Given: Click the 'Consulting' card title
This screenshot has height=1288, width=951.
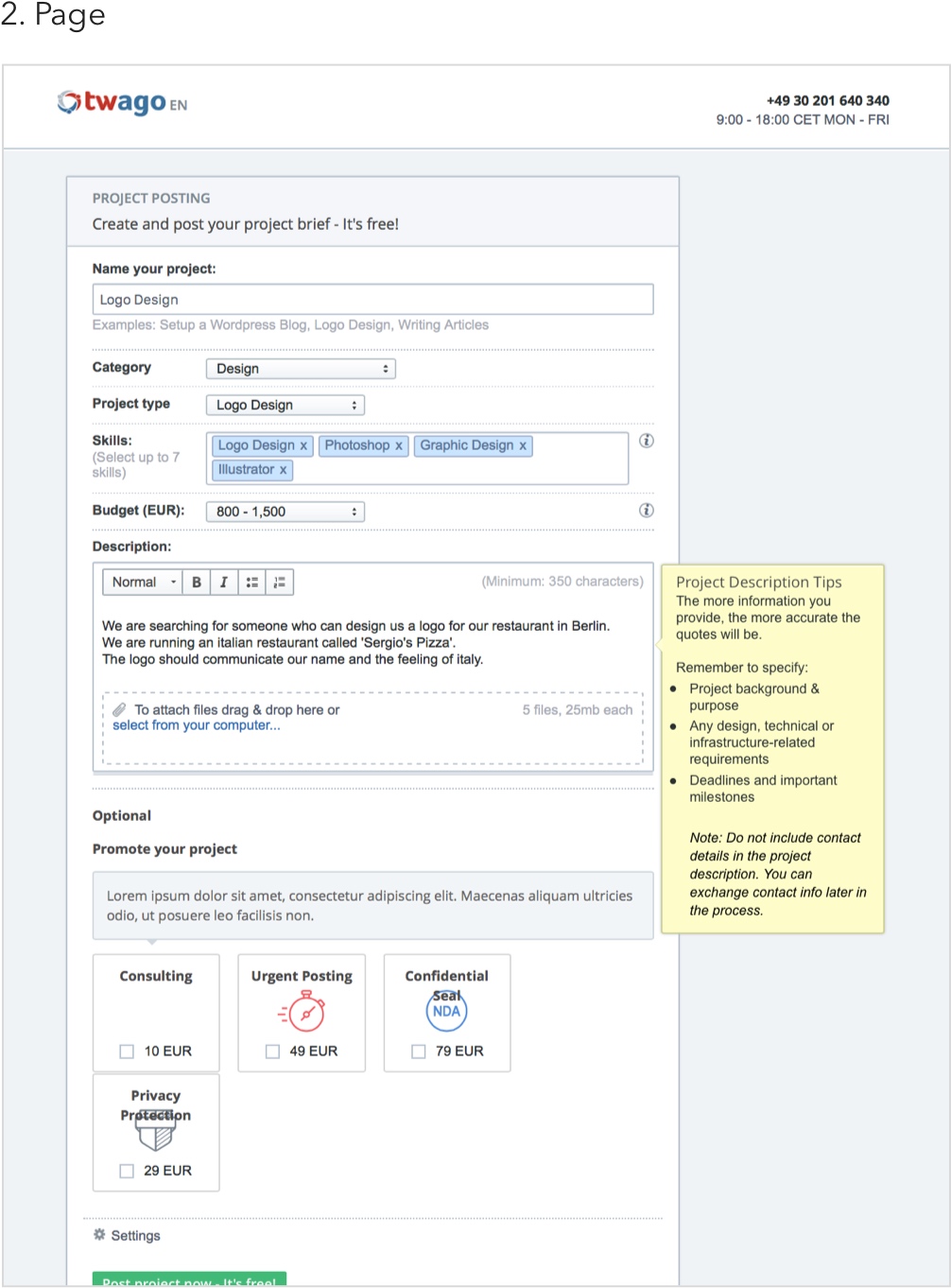Looking at the screenshot, I should pyautogui.click(x=156, y=976).
